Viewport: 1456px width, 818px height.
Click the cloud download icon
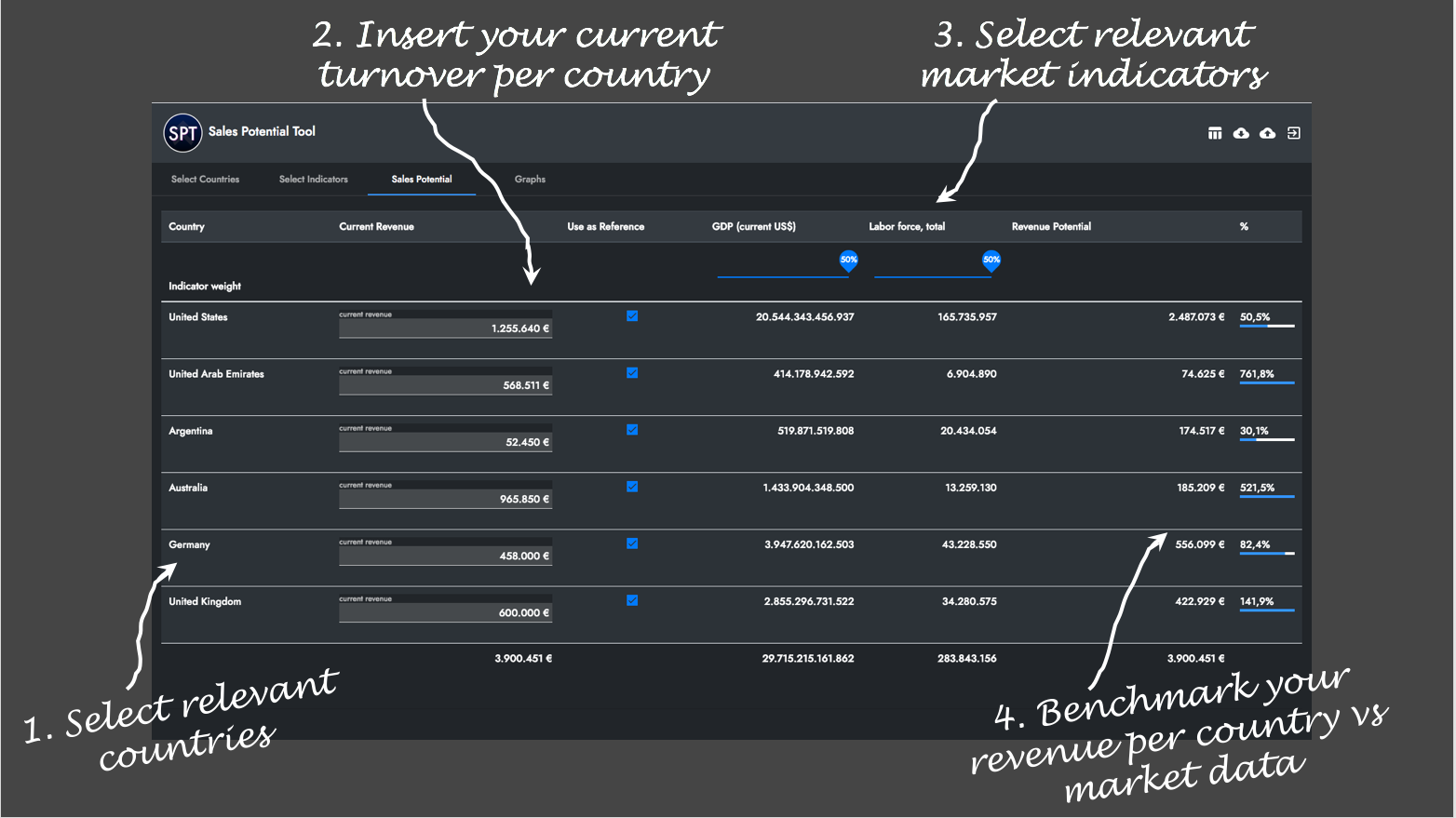point(1241,133)
